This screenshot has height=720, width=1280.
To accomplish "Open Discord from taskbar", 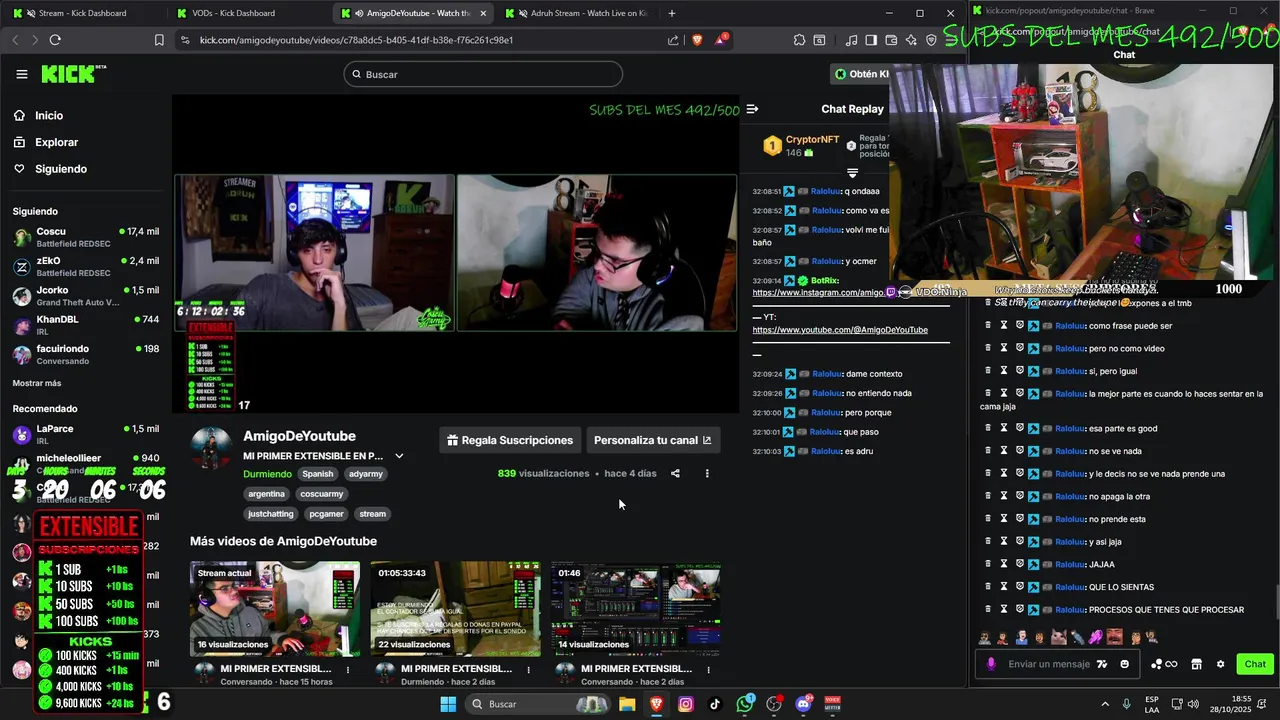I will (804, 704).
